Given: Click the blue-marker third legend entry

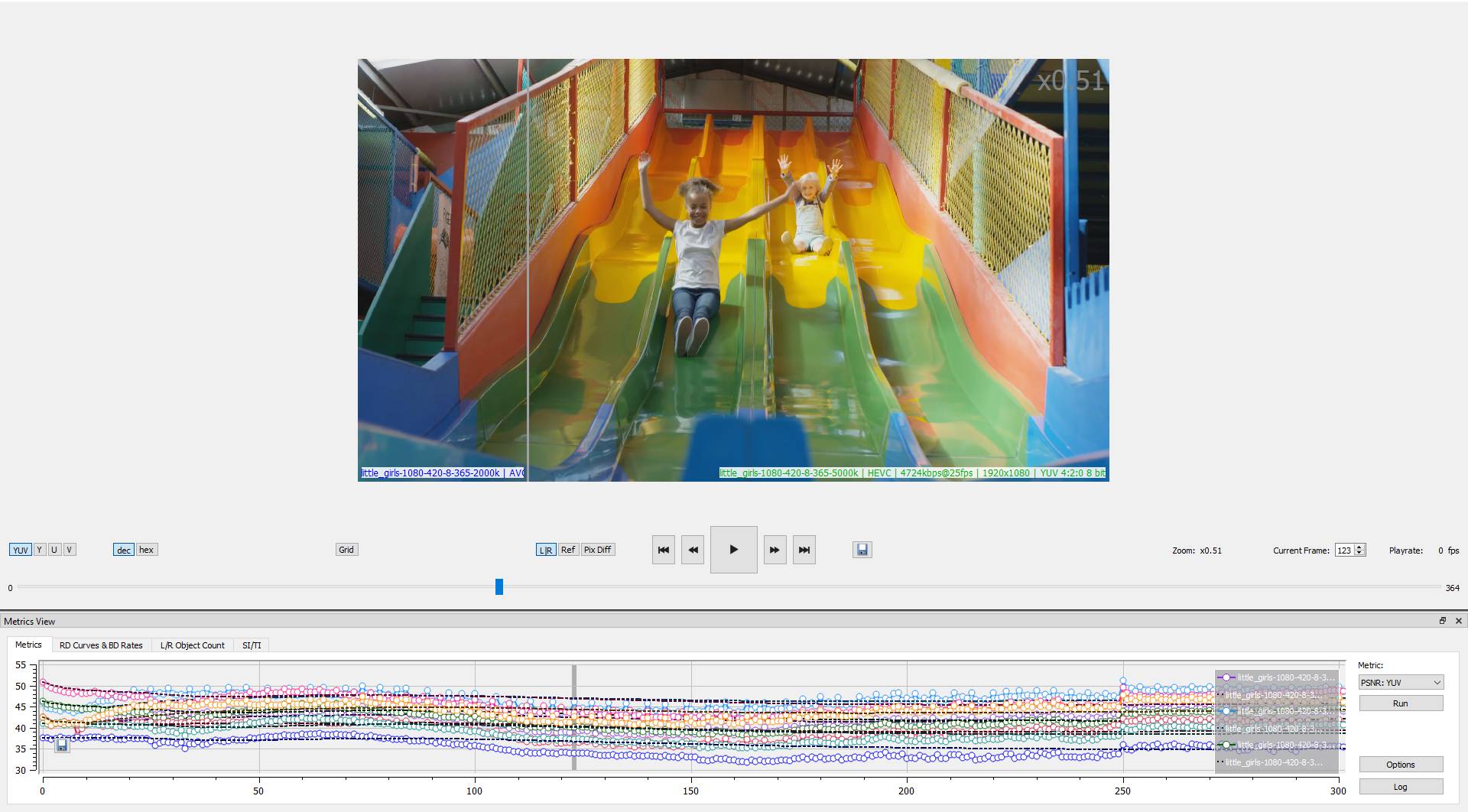Looking at the screenshot, I should (x=1277, y=711).
